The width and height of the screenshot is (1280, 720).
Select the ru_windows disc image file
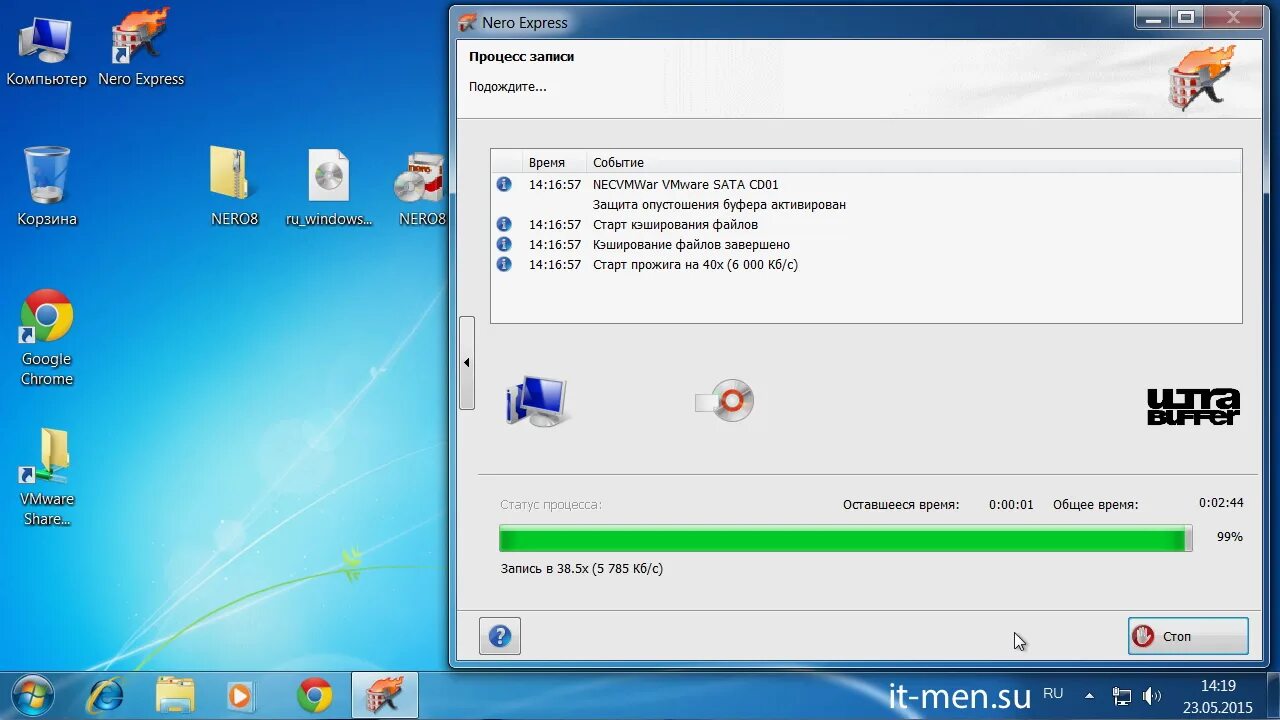329,187
